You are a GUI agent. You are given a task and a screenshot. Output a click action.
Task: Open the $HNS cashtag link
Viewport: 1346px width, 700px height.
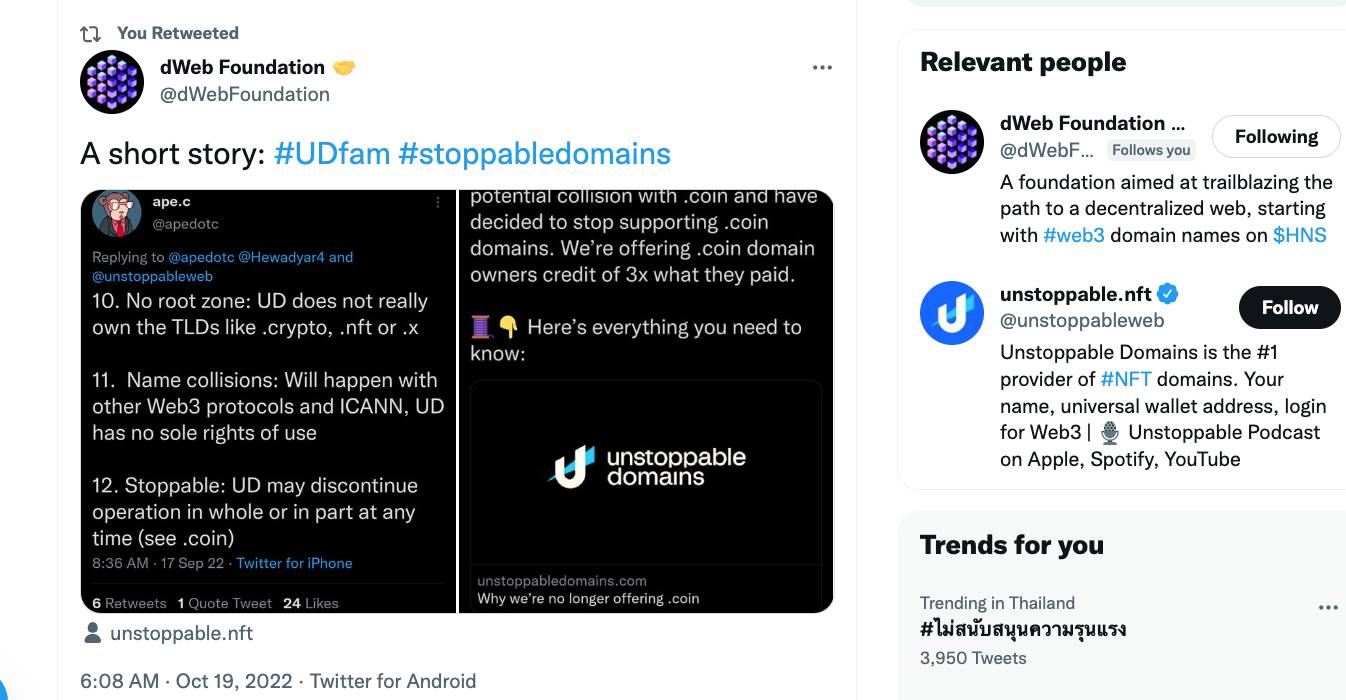pyautogui.click(x=1299, y=235)
